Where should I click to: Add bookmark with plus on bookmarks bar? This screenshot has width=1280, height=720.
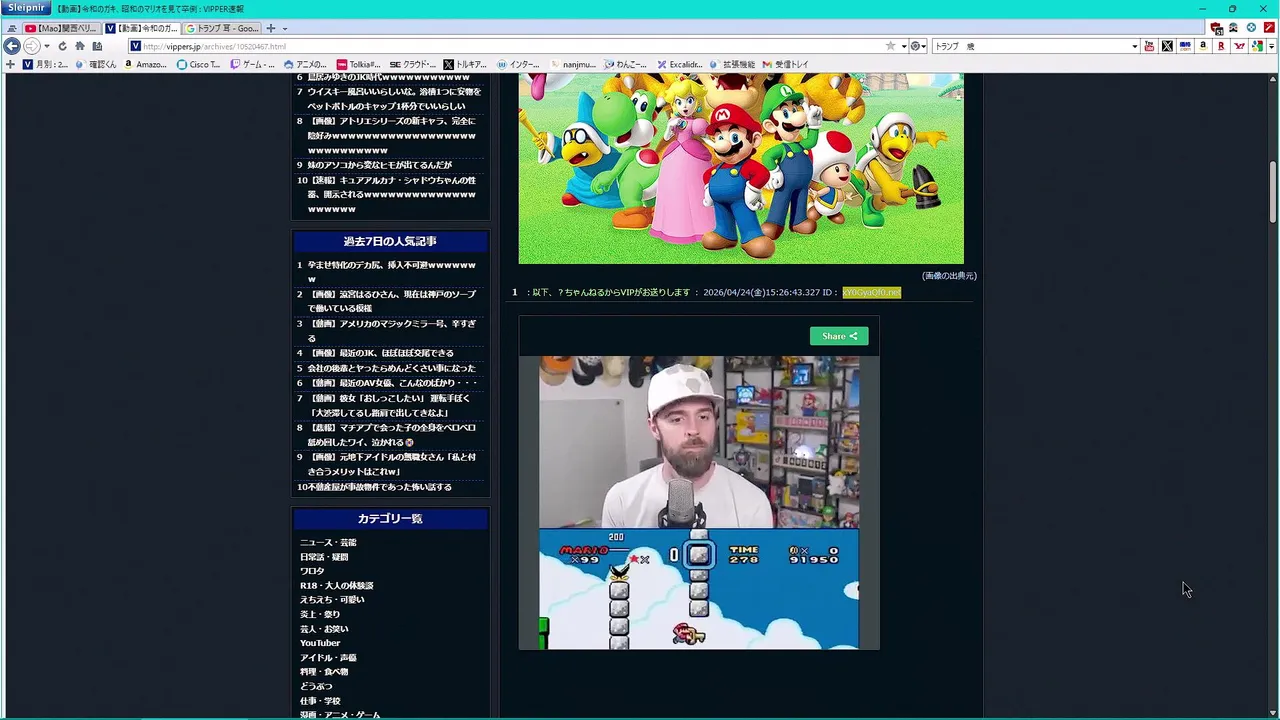pyautogui.click(x=10, y=64)
